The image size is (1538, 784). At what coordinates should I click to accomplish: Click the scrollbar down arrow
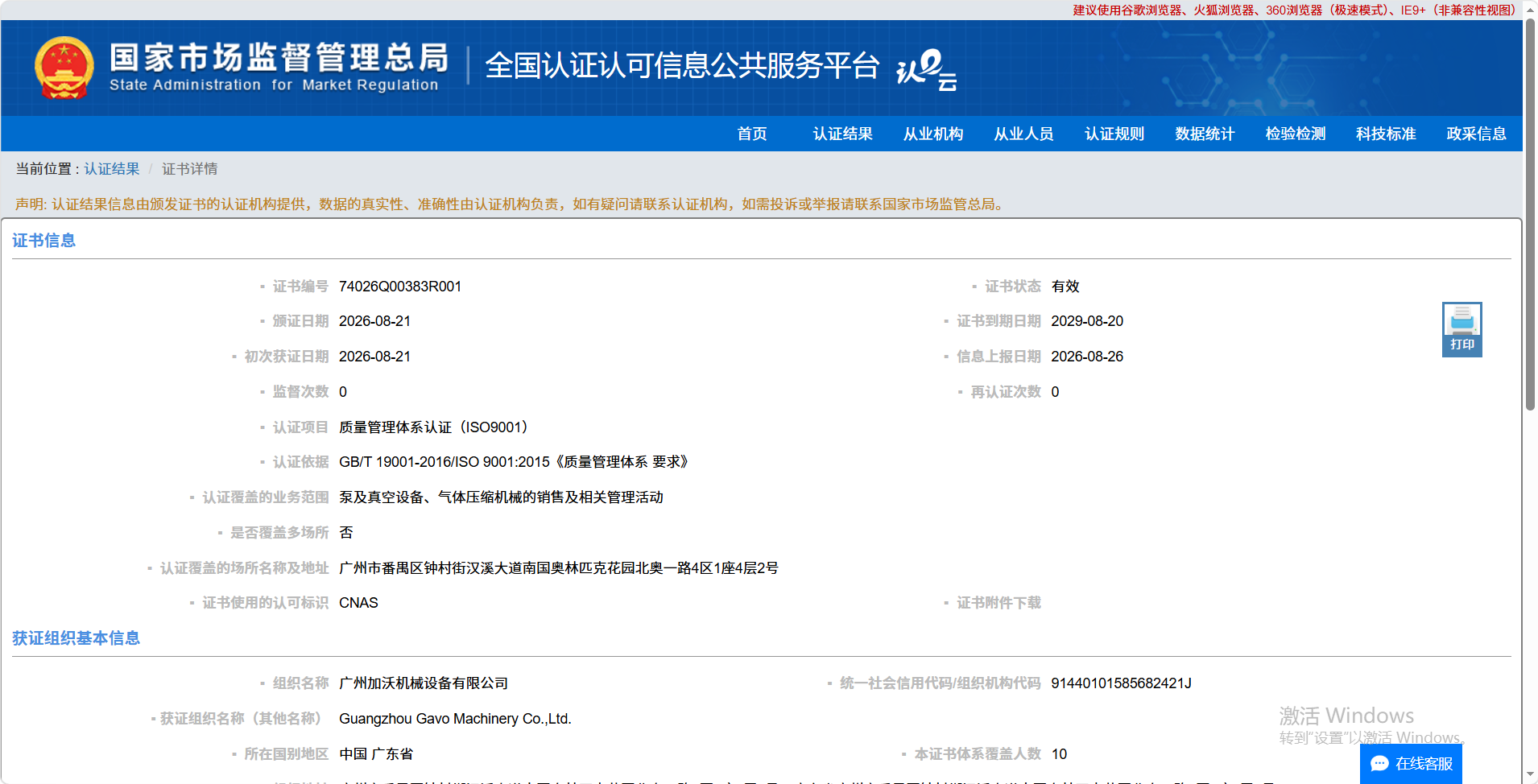tap(1530, 775)
